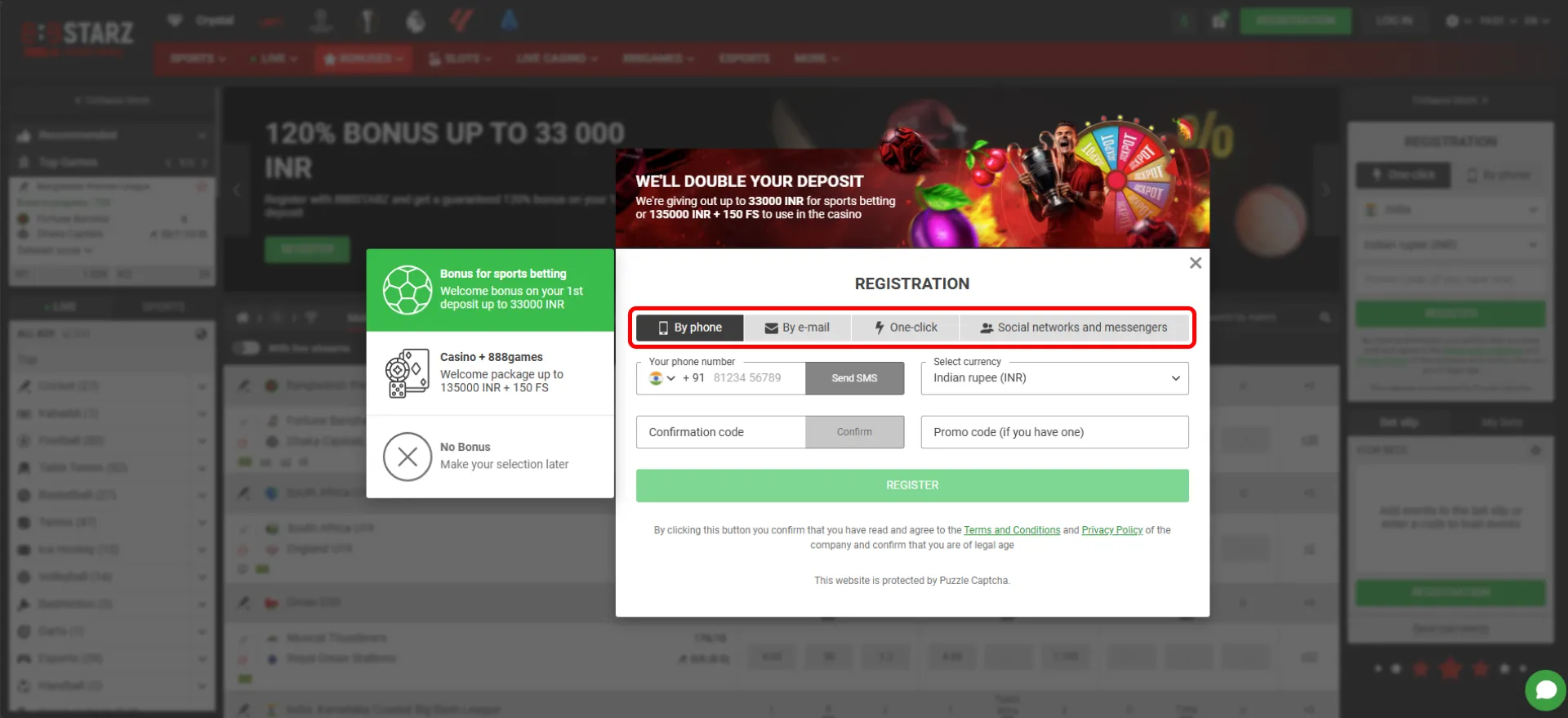Viewport: 1568px width, 718px height.
Task: Click the Premier League lion icon in the top bar
Action: coord(416,21)
